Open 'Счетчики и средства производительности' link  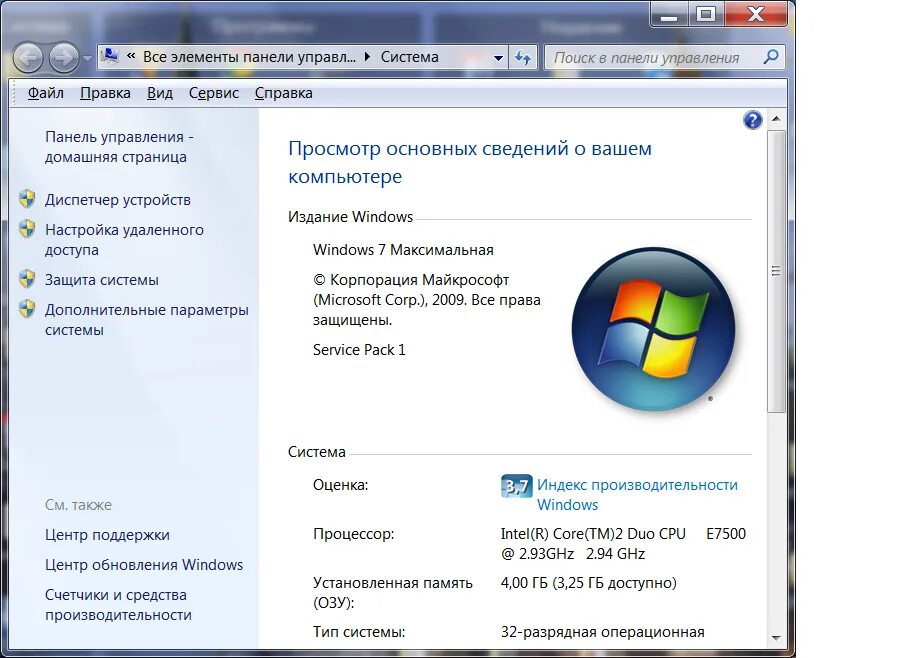click(x=118, y=605)
